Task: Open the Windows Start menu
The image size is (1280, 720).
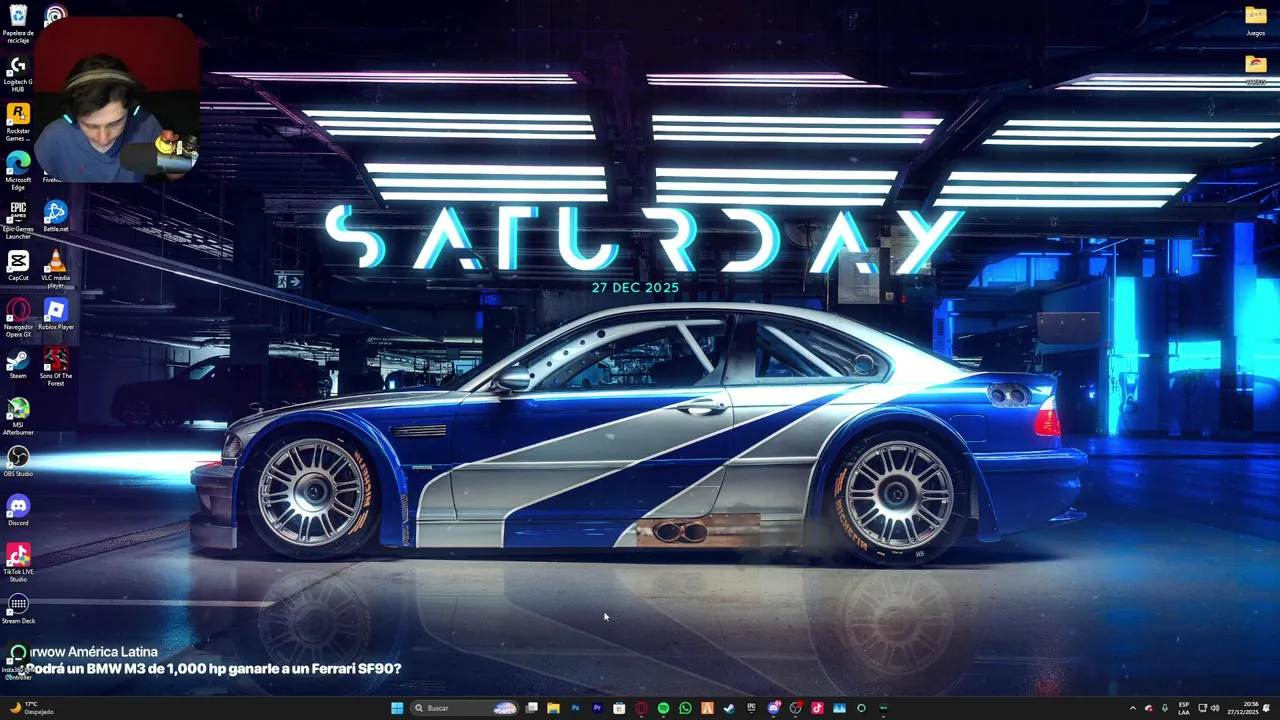Action: [x=397, y=708]
